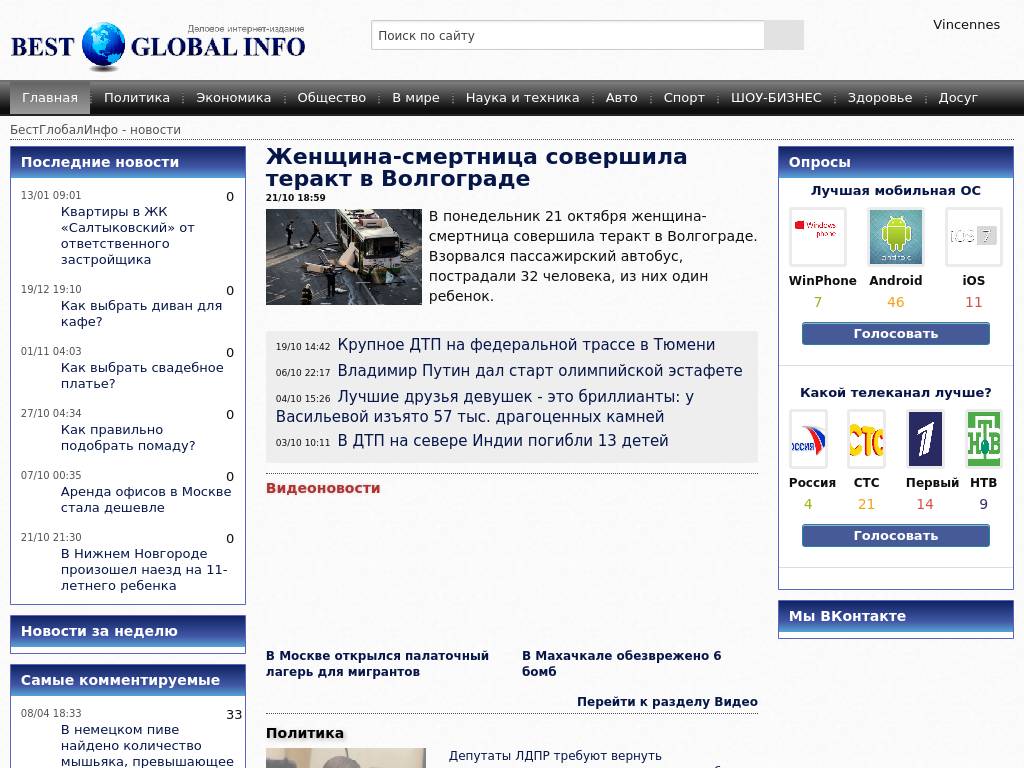Choose the СТС channel logo

point(866,439)
